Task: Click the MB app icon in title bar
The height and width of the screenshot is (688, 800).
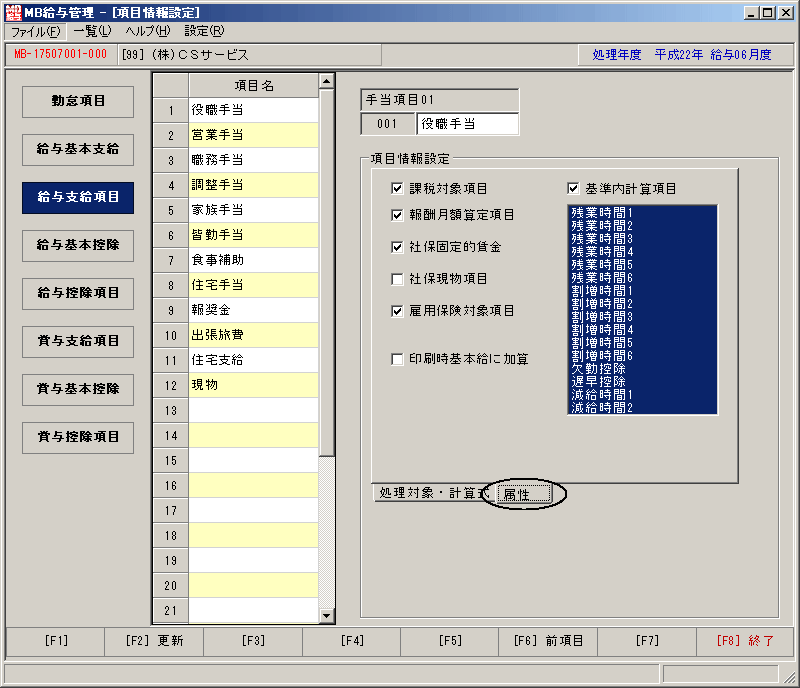Action: (13, 12)
